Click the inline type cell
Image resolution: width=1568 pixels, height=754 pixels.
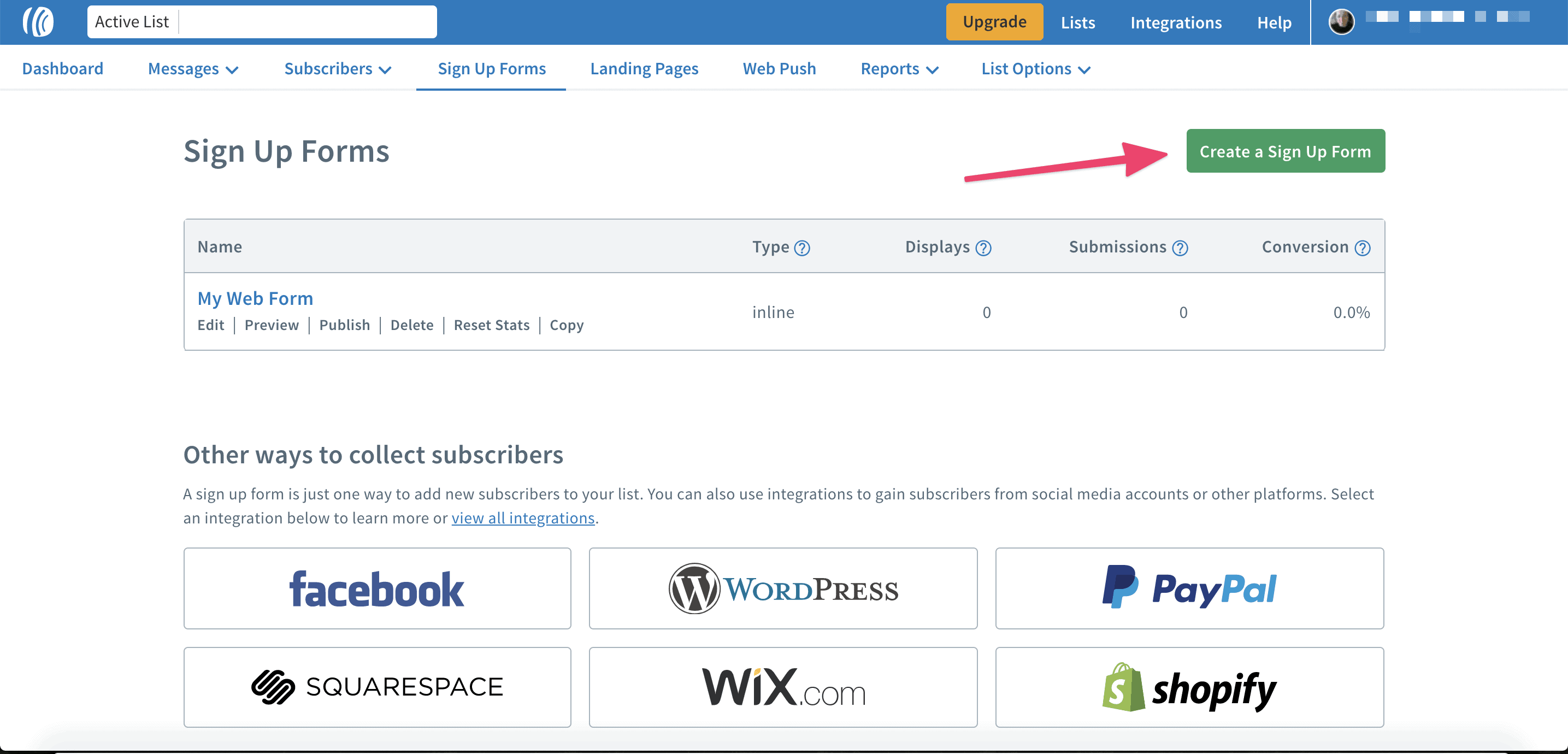[x=773, y=312]
